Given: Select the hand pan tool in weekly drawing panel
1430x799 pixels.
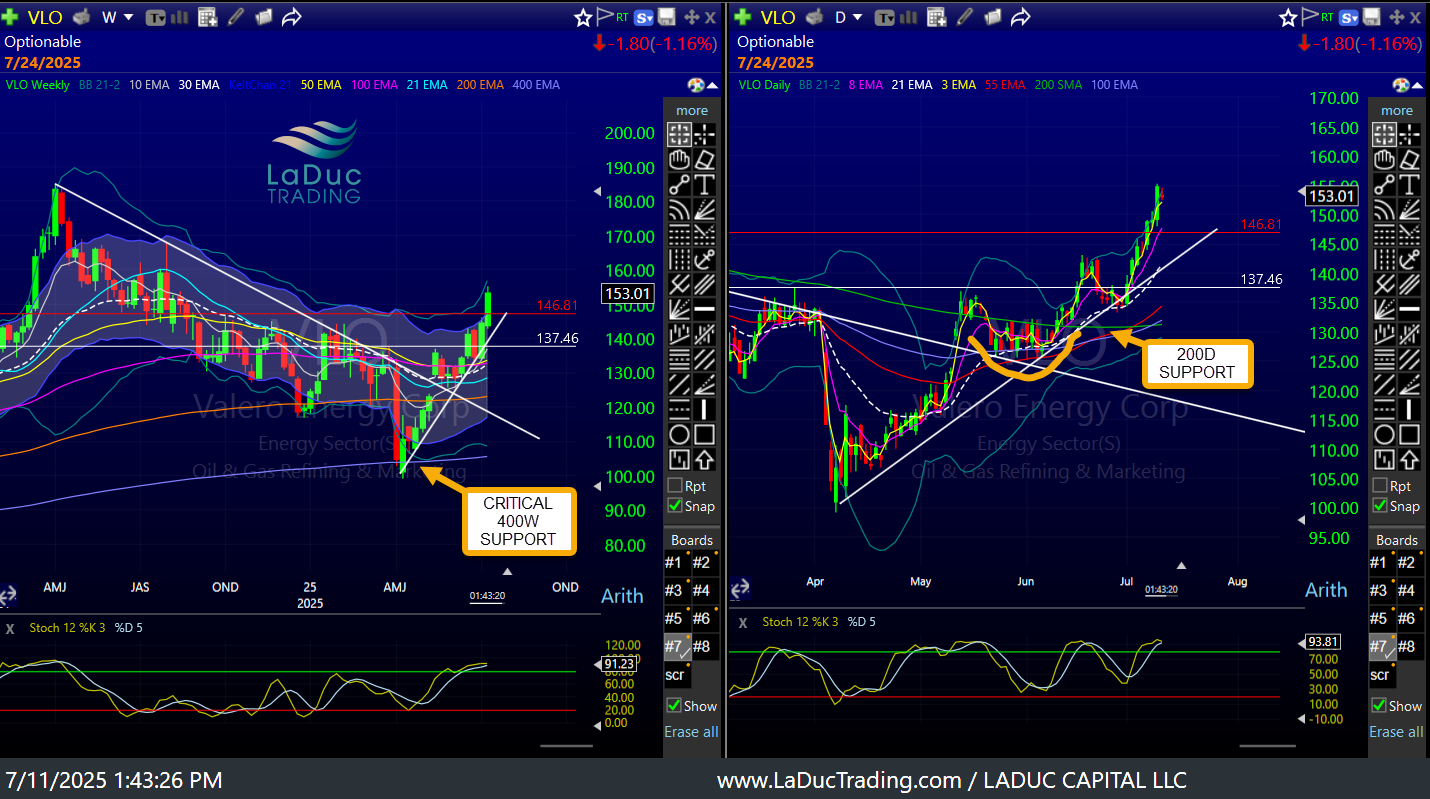Looking at the screenshot, I should 680,160.
